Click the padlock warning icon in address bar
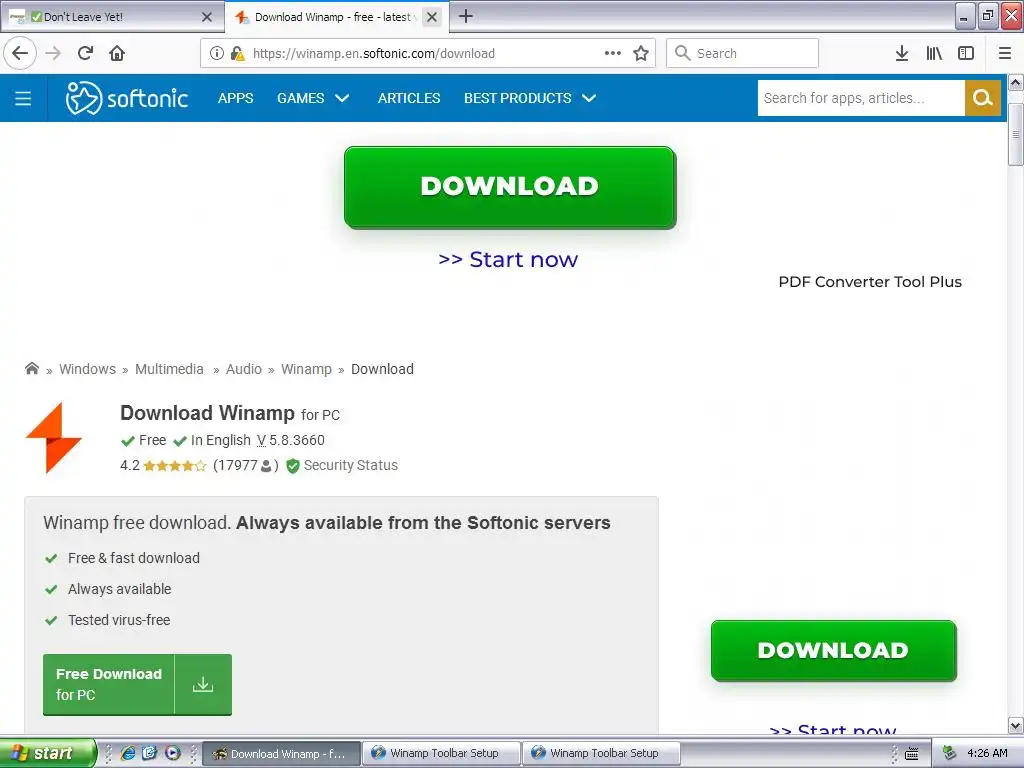This screenshot has height=768, width=1024. [x=238, y=54]
